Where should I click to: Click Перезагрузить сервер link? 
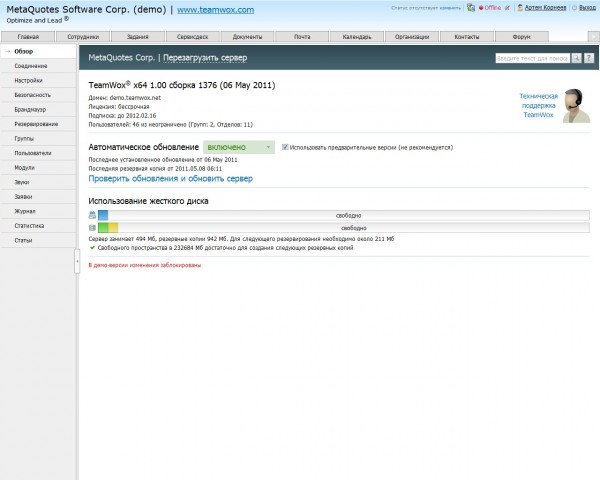pyautogui.click(x=205, y=58)
